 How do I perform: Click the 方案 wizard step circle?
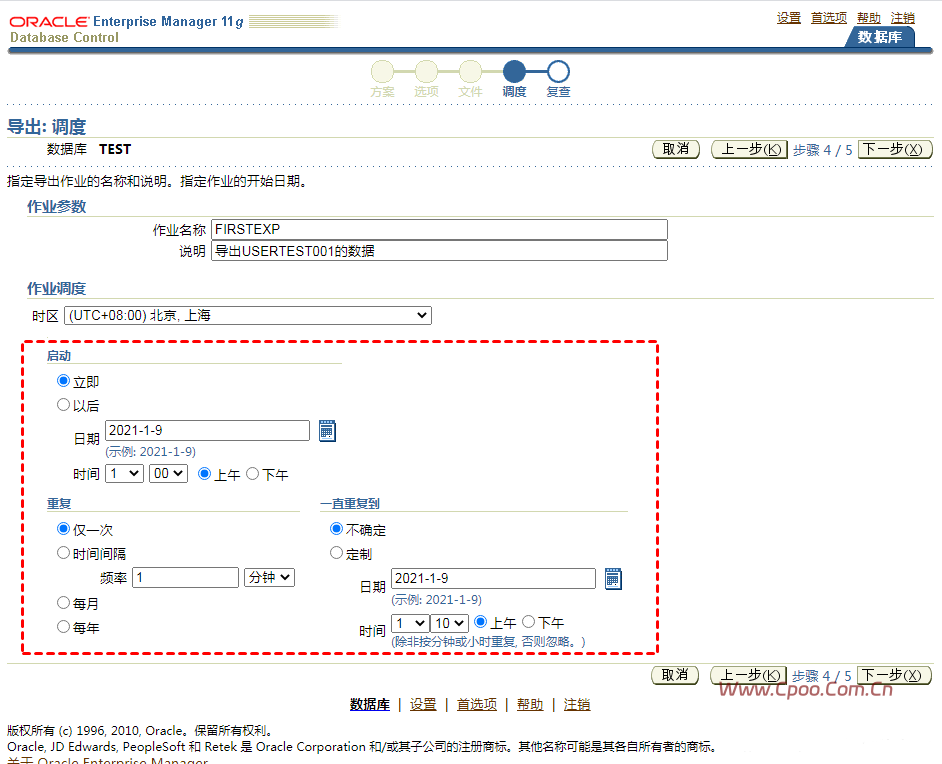(382, 71)
